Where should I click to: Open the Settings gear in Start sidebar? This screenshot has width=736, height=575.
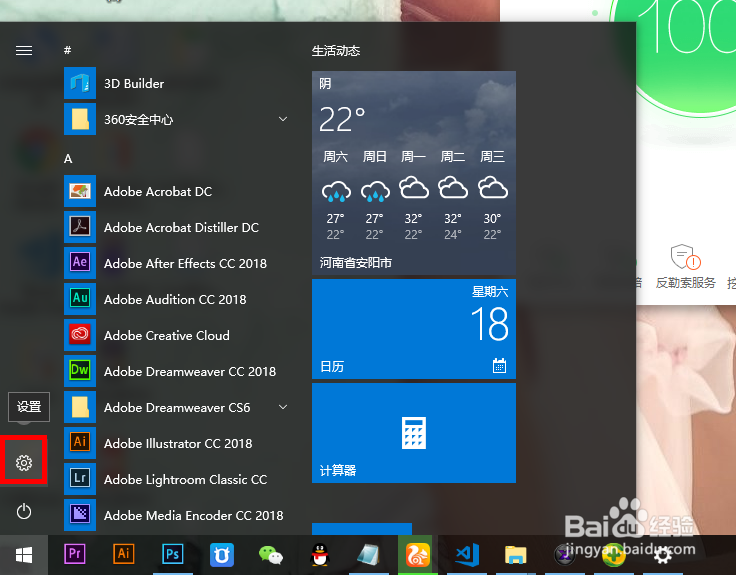pyautogui.click(x=24, y=463)
